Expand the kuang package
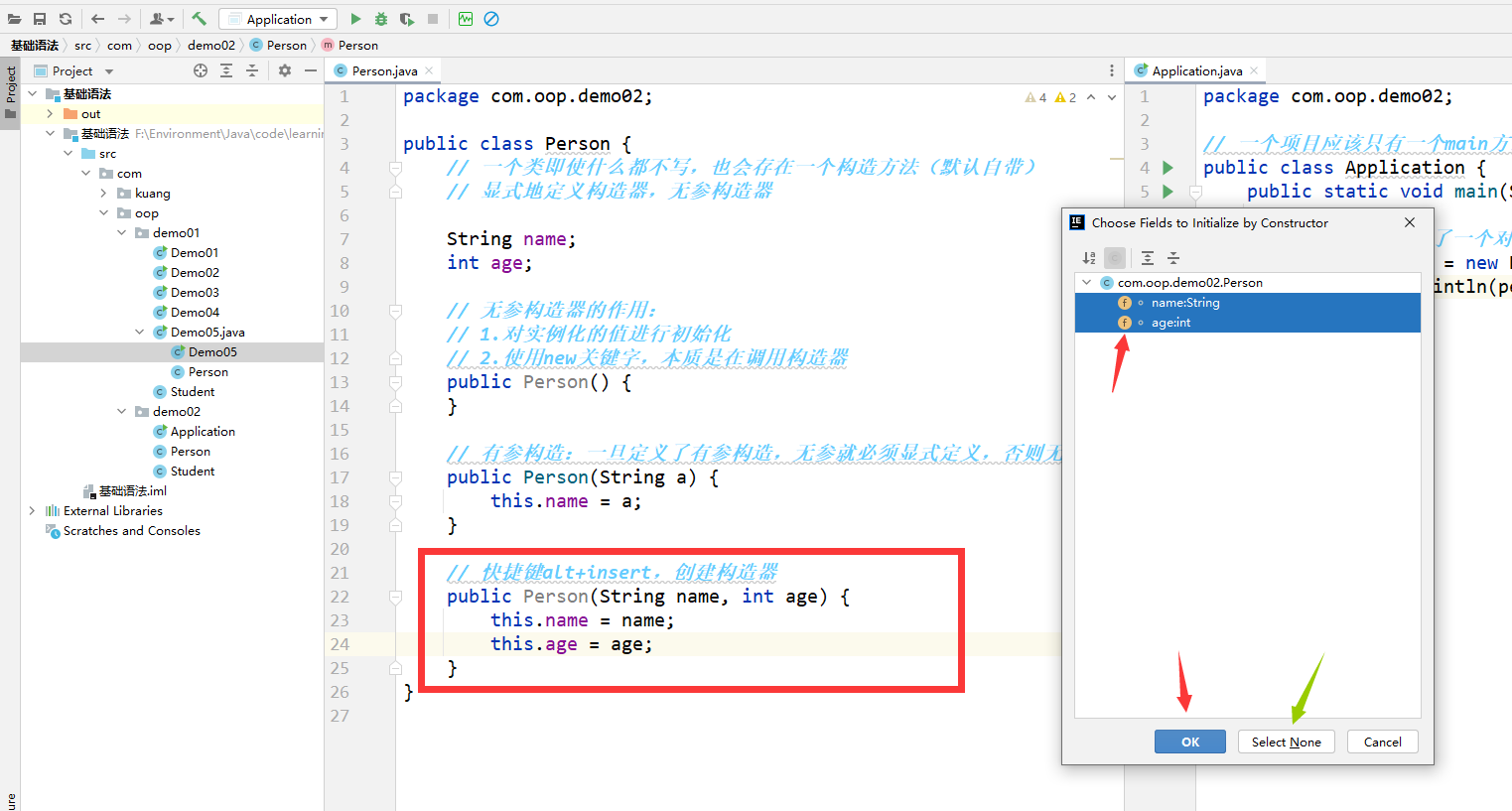1512x811 pixels. [x=103, y=194]
